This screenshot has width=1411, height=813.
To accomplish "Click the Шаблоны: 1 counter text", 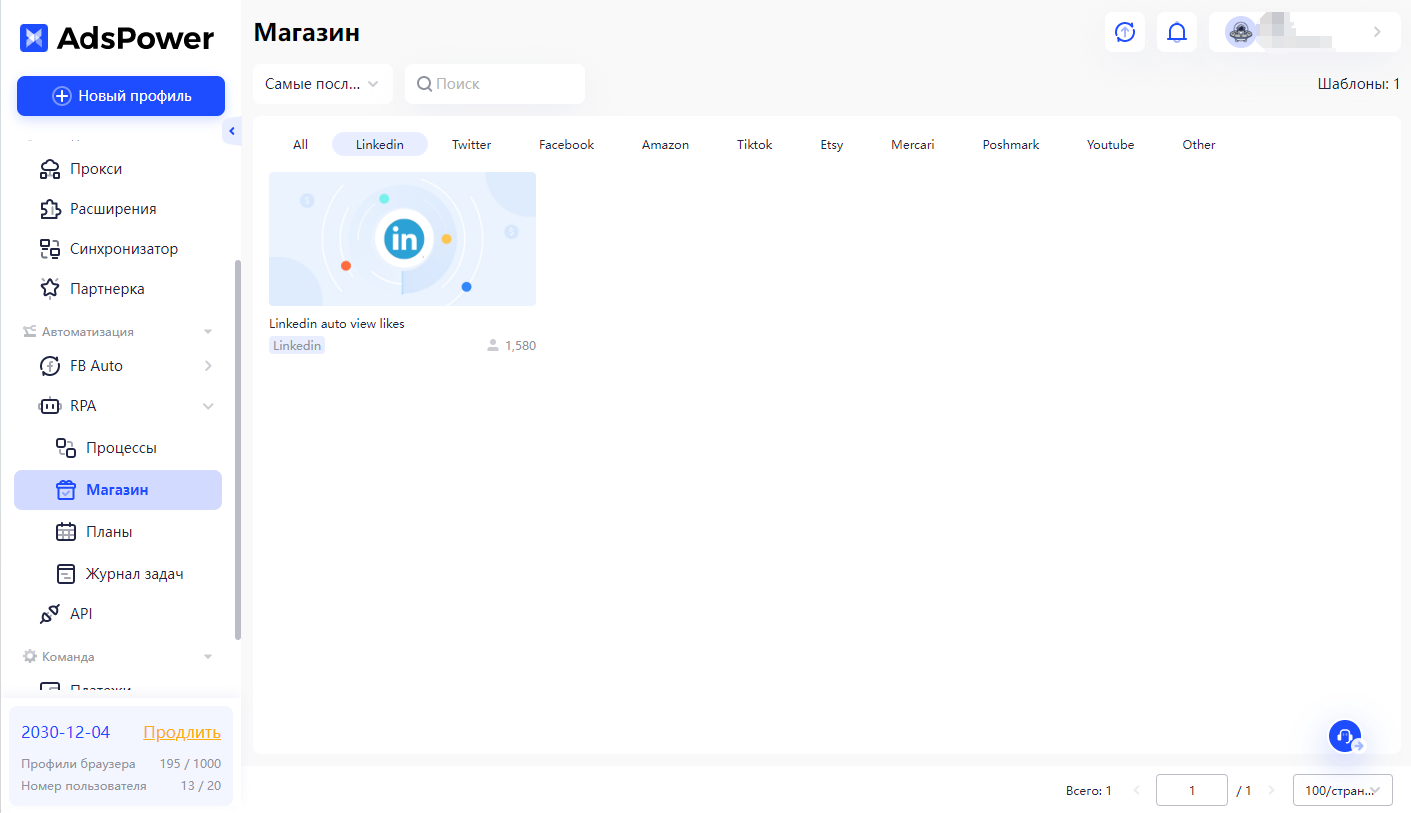I will tap(1359, 84).
